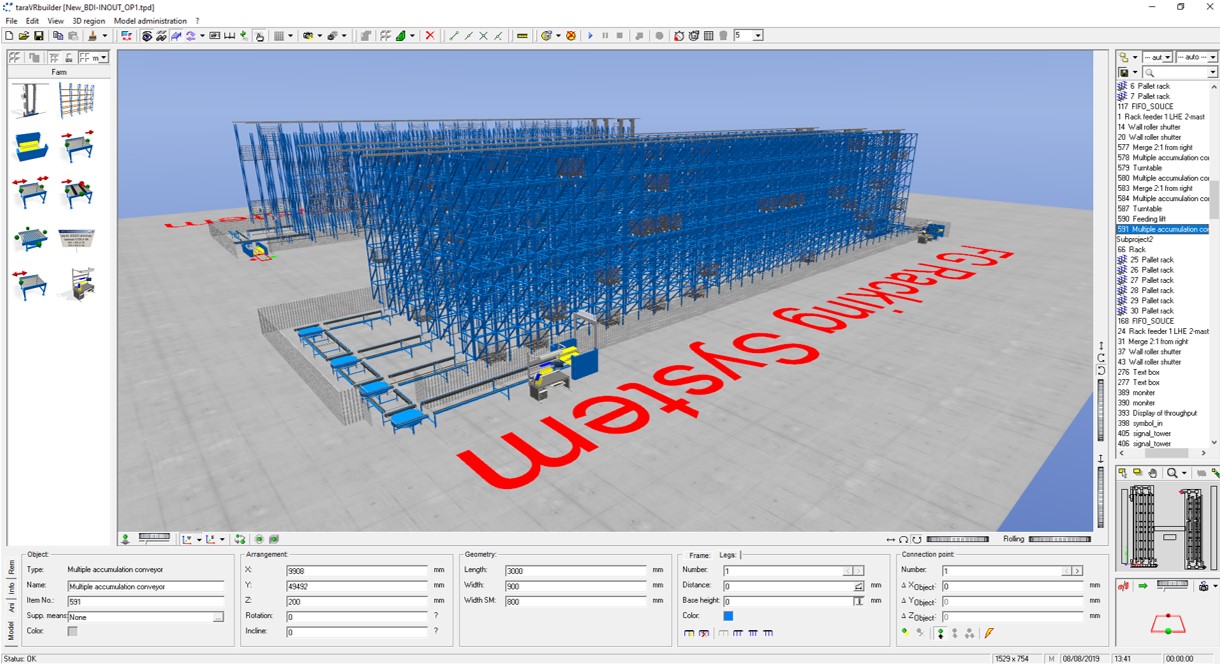Select the rack feeder thumbnail in Farm
Screen dimensions: 1220x664
pos(31,100)
